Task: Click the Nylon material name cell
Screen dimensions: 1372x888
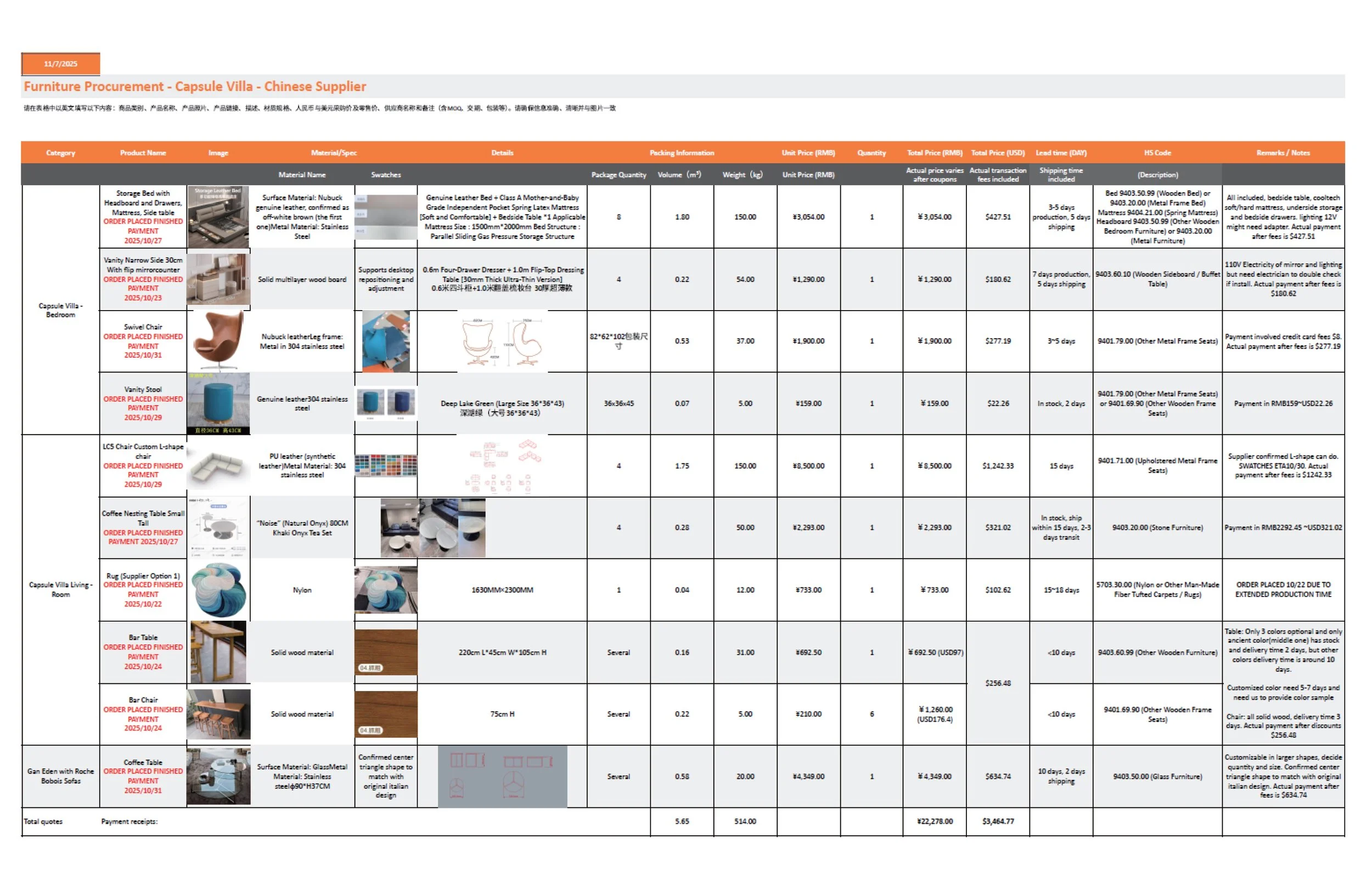Action: tap(302, 590)
